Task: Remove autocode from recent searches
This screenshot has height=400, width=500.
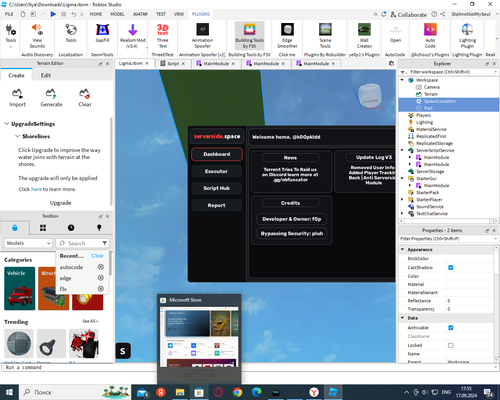Action: (101, 267)
